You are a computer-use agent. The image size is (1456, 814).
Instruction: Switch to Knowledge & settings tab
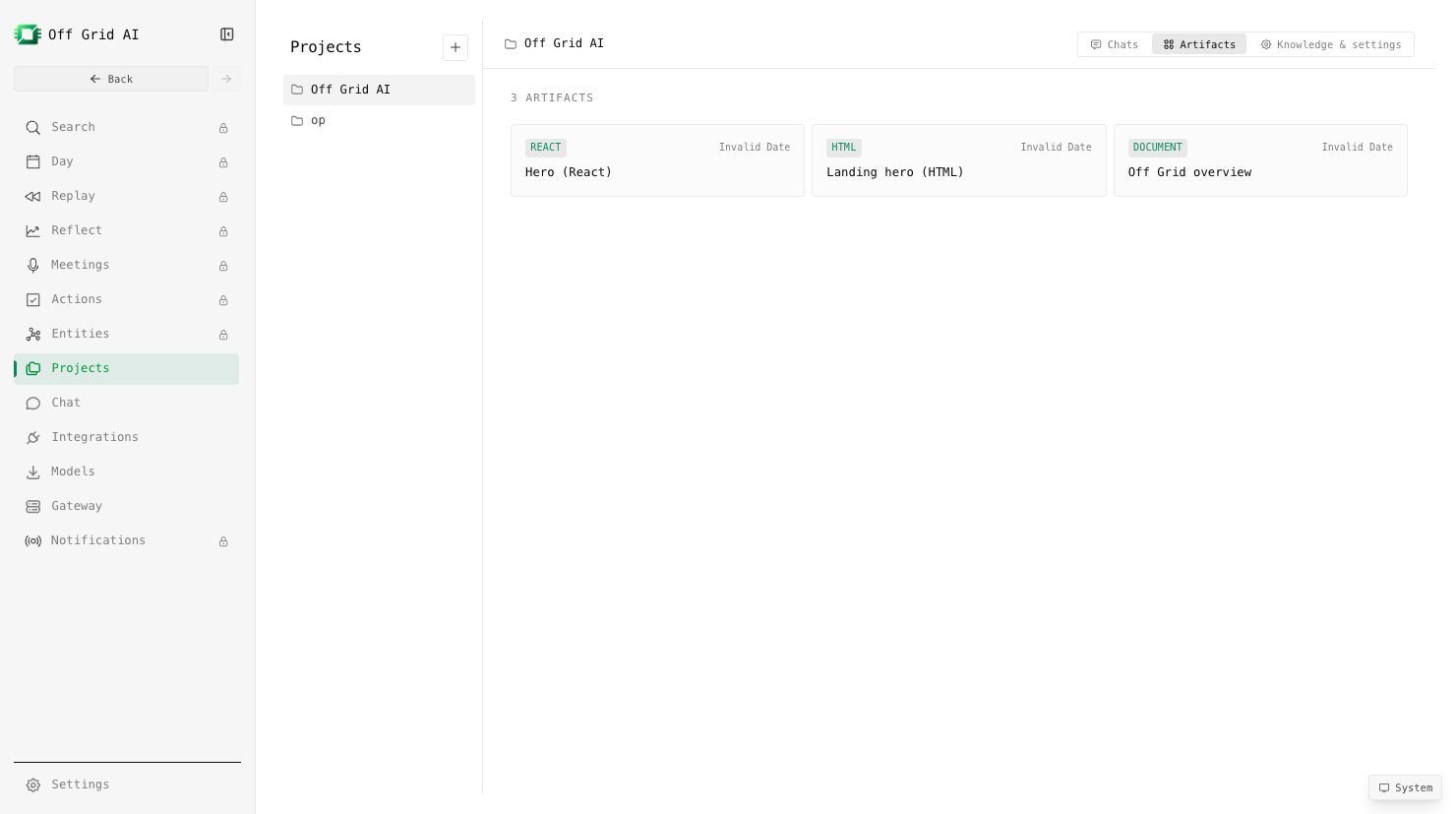[x=1331, y=44]
